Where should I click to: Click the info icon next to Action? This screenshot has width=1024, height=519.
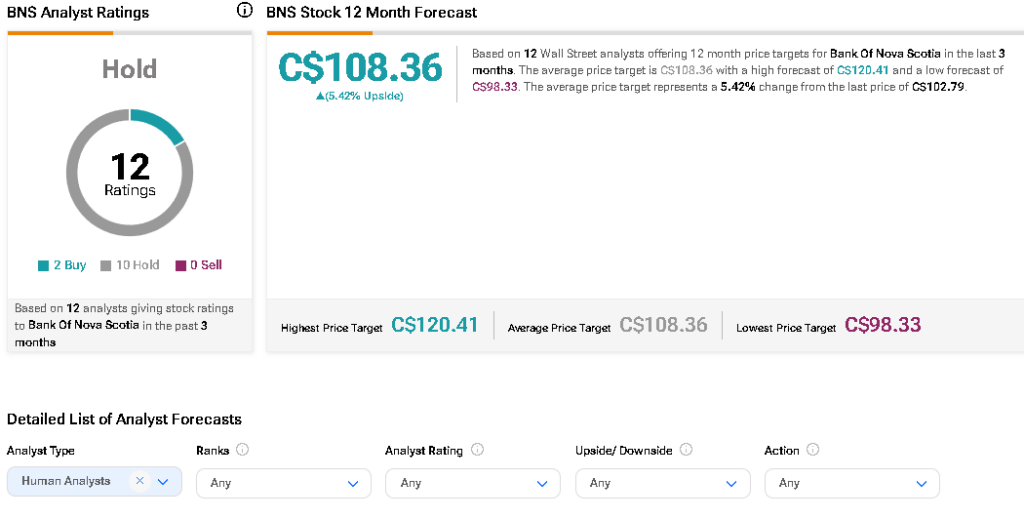click(x=813, y=450)
